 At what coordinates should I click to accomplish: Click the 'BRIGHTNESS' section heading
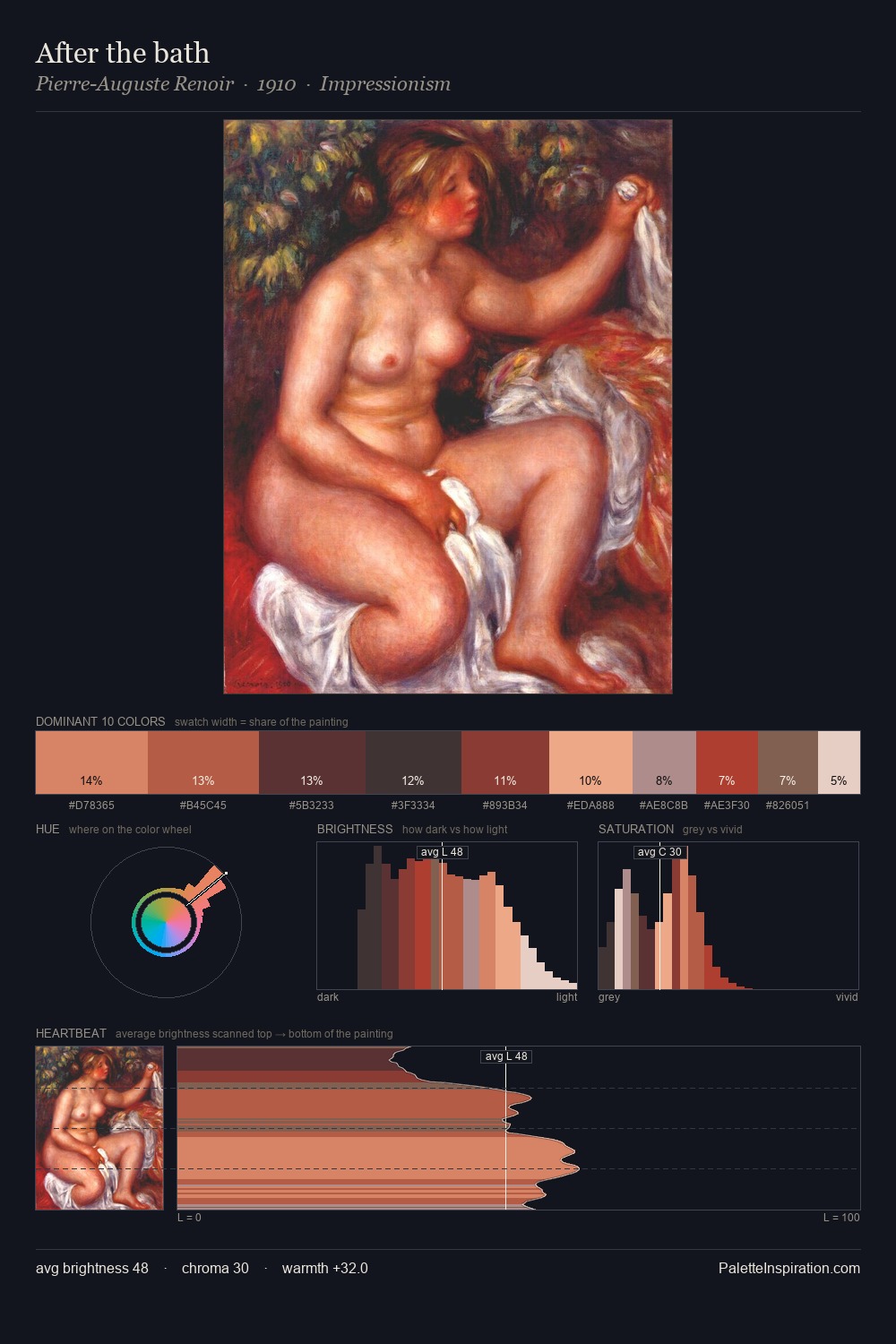[x=355, y=829]
